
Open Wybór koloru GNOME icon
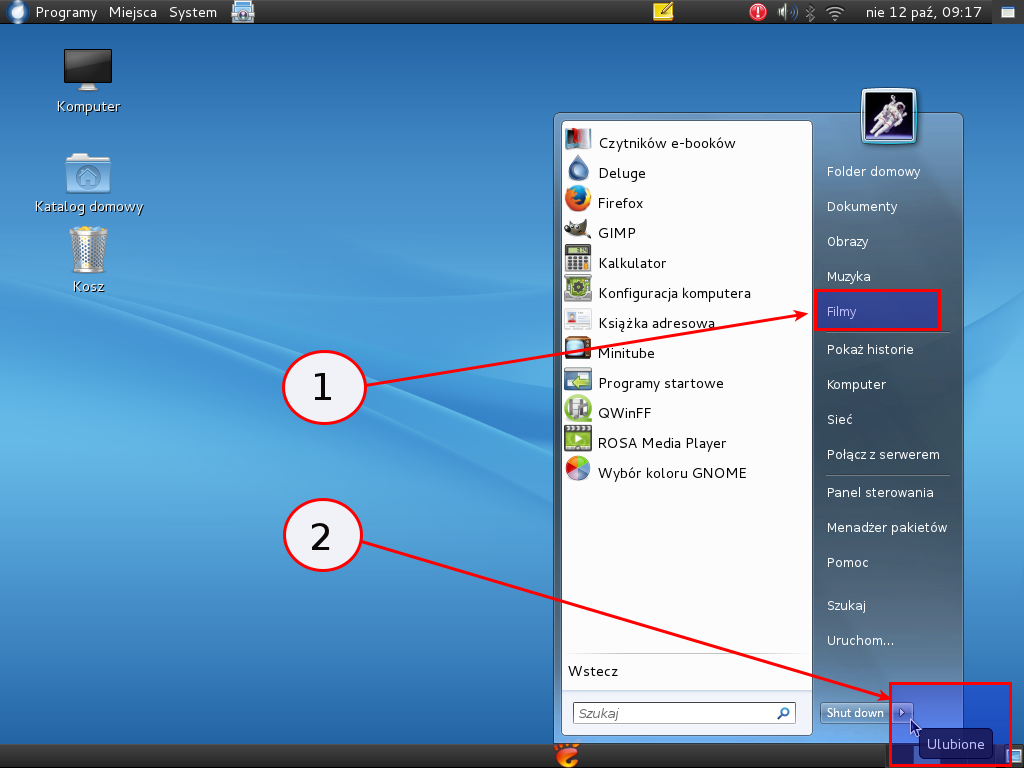point(578,470)
